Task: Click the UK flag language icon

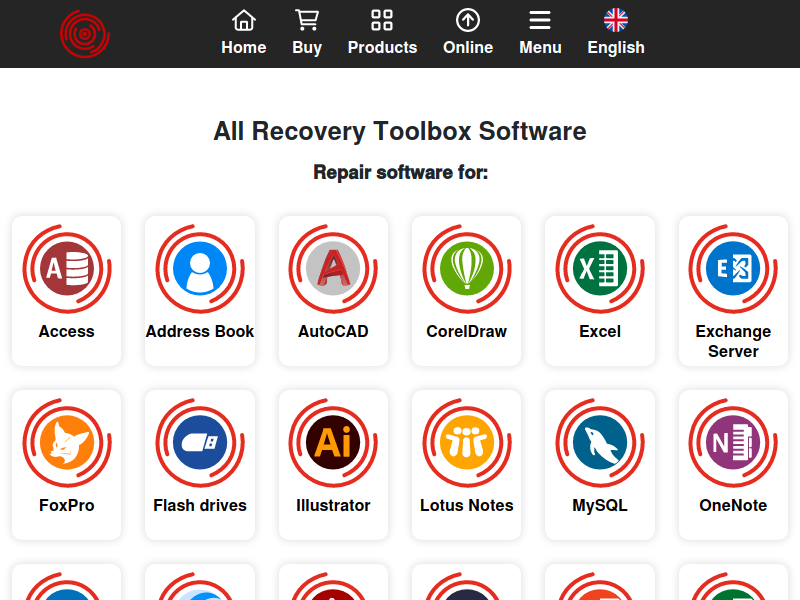Action: [616, 20]
